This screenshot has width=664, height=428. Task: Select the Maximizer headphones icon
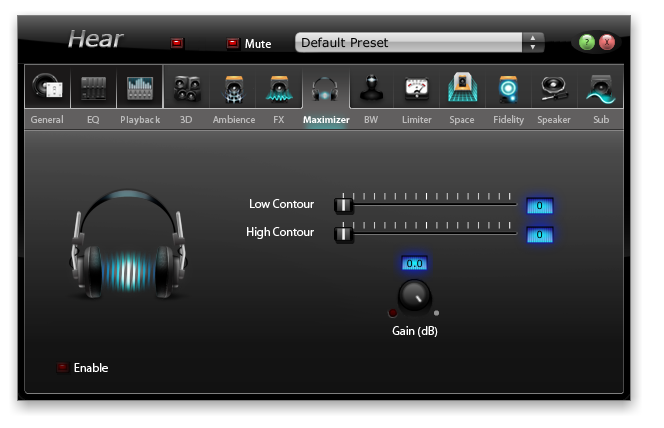(325, 89)
